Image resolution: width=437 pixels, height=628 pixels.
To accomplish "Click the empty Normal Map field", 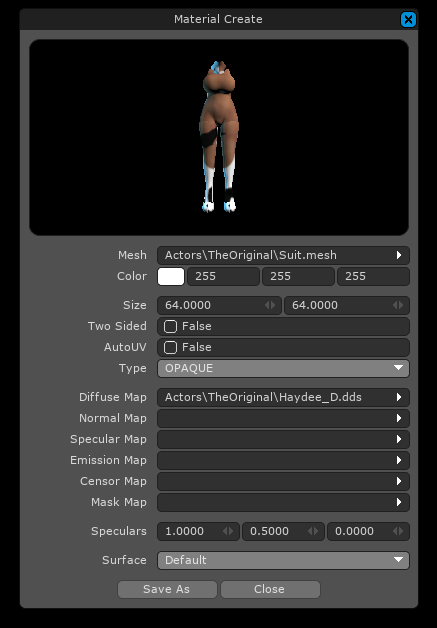I will coord(283,418).
